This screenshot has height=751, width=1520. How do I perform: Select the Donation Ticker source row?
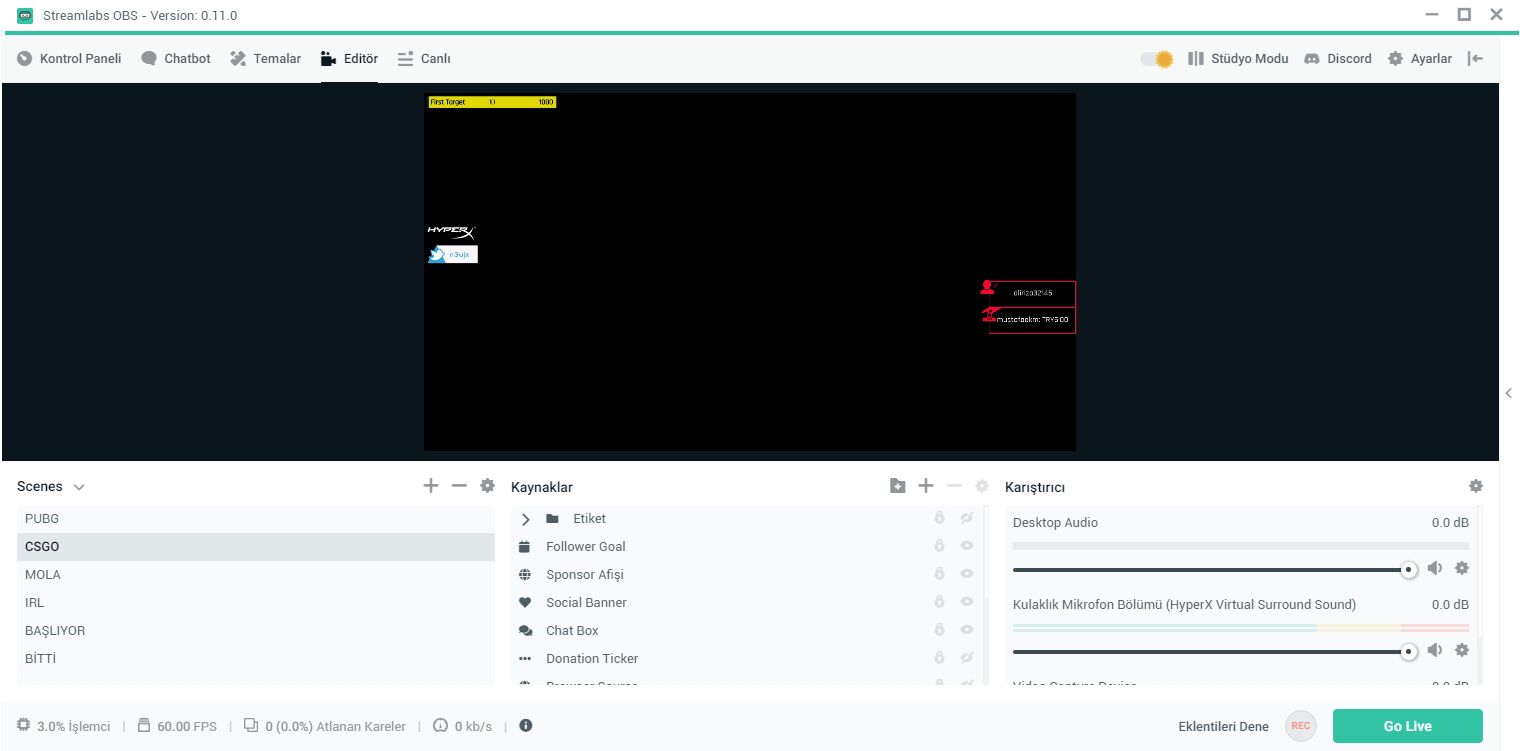(747, 659)
